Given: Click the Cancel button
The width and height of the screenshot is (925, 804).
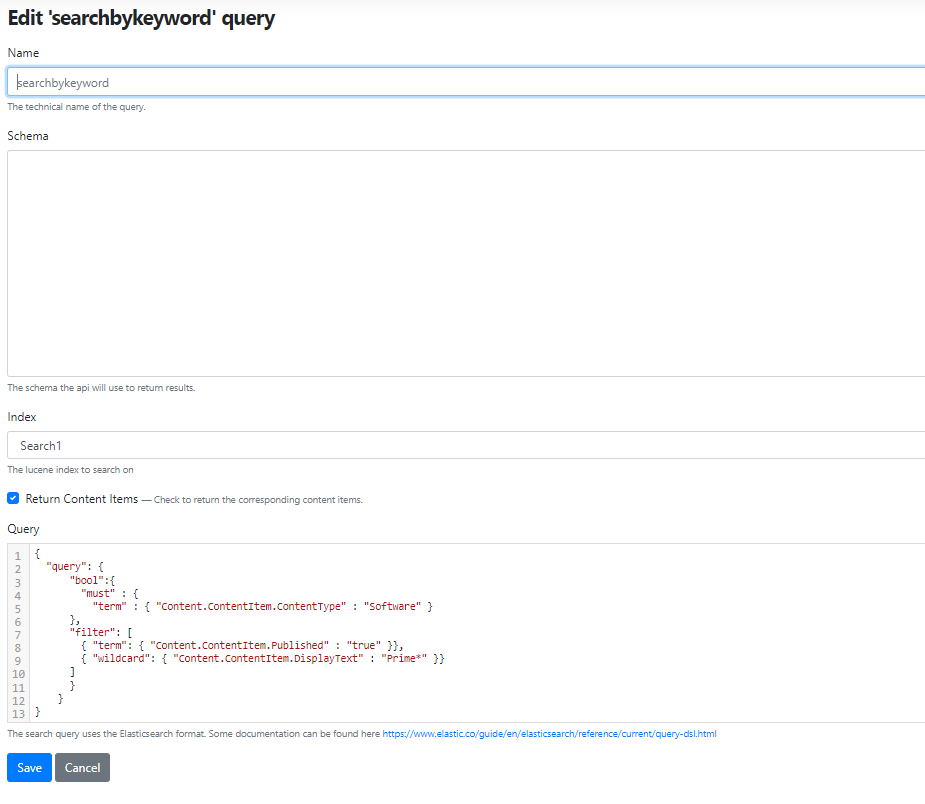Looking at the screenshot, I should 83,767.
